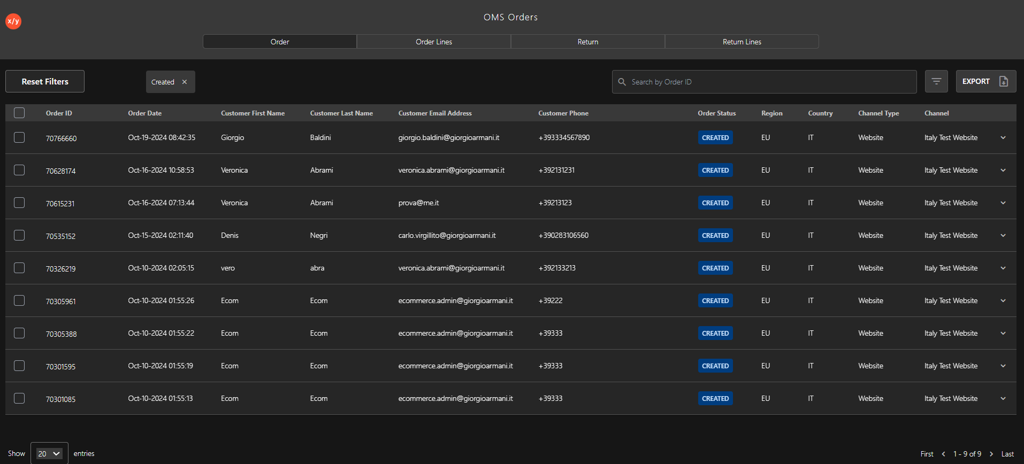Switch to the Order tab
Screen dimensions: 1024x464
click(x=280, y=42)
